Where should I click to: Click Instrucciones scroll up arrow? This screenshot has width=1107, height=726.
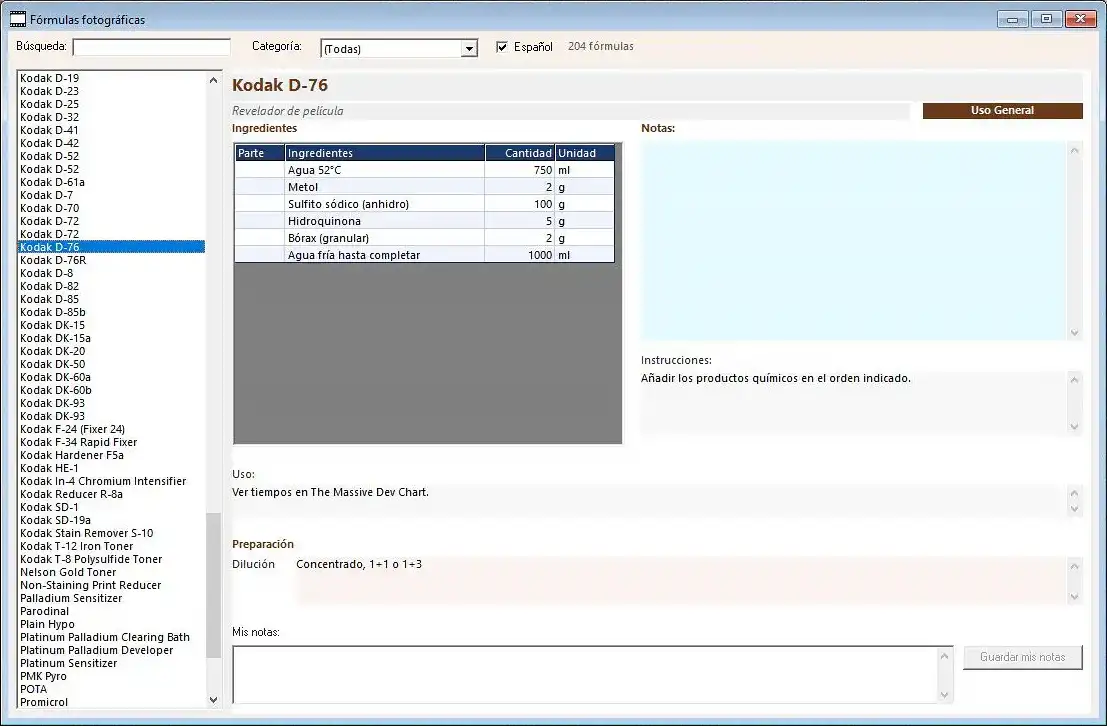pos(1075,380)
